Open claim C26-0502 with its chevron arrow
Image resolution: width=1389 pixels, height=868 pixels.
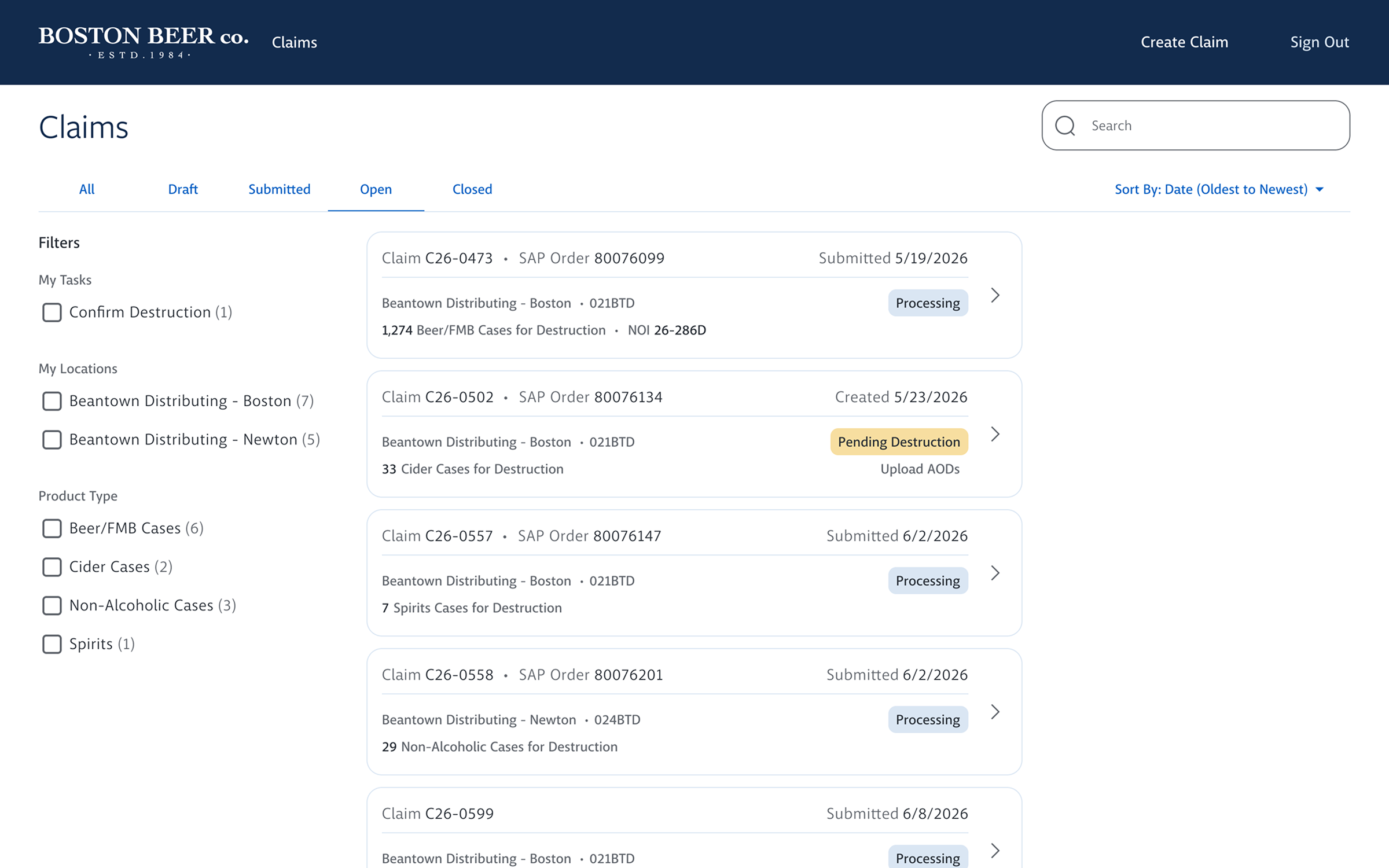click(x=995, y=434)
